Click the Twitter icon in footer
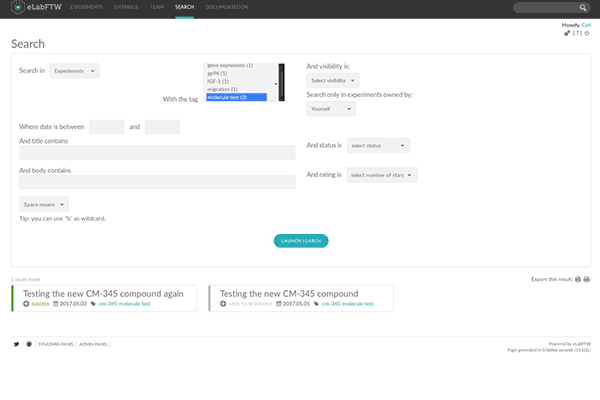 (16, 343)
